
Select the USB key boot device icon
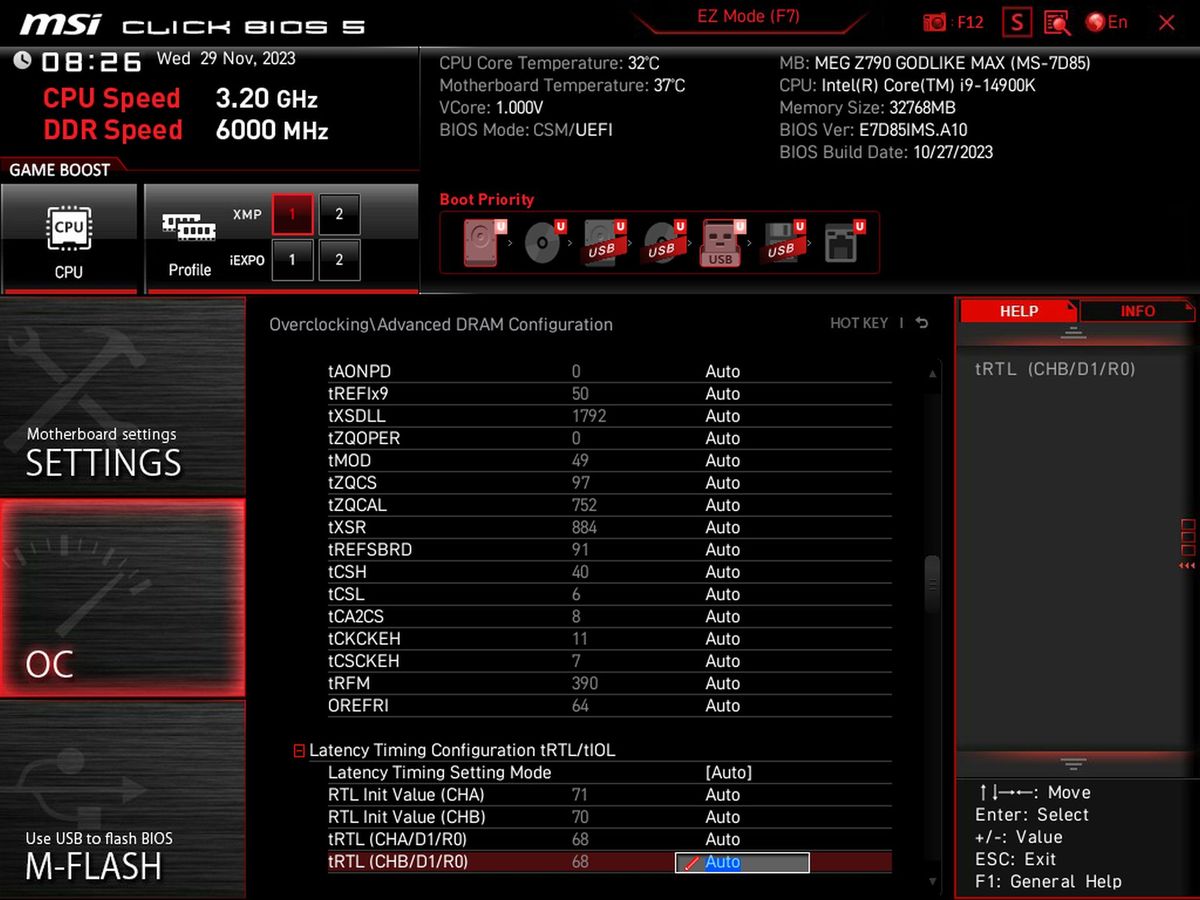pos(720,242)
